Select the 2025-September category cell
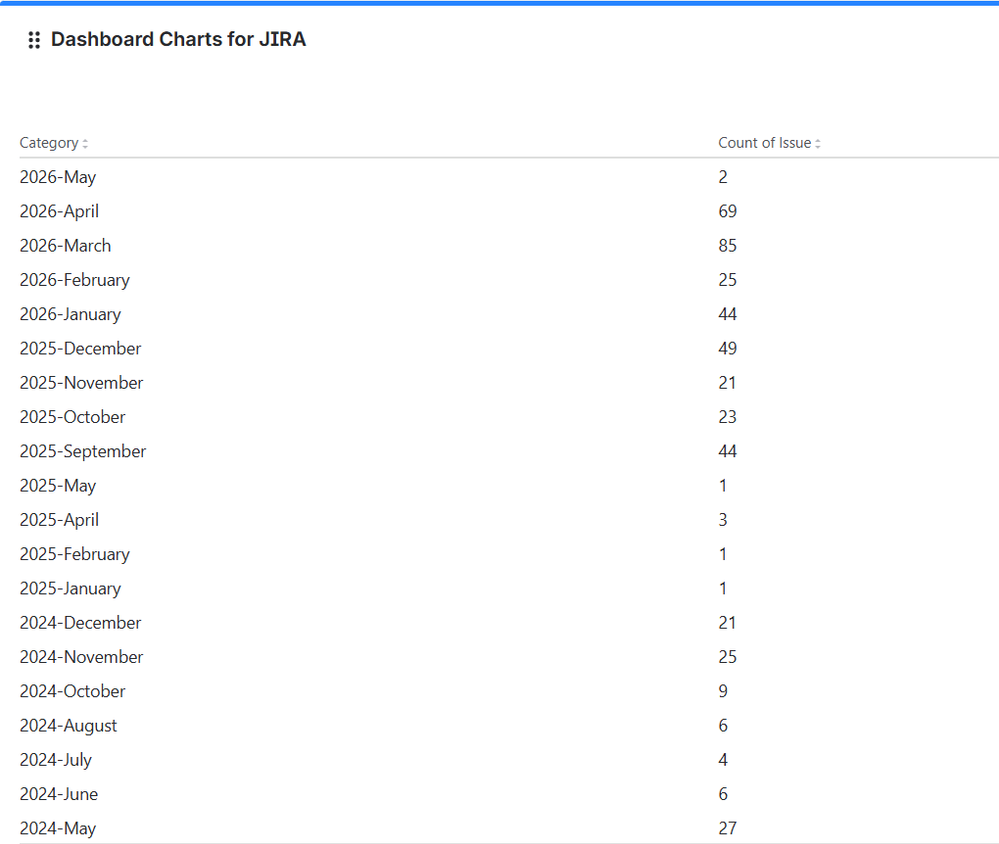Screen dimensions: 999x844 click(x=83, y=452)
